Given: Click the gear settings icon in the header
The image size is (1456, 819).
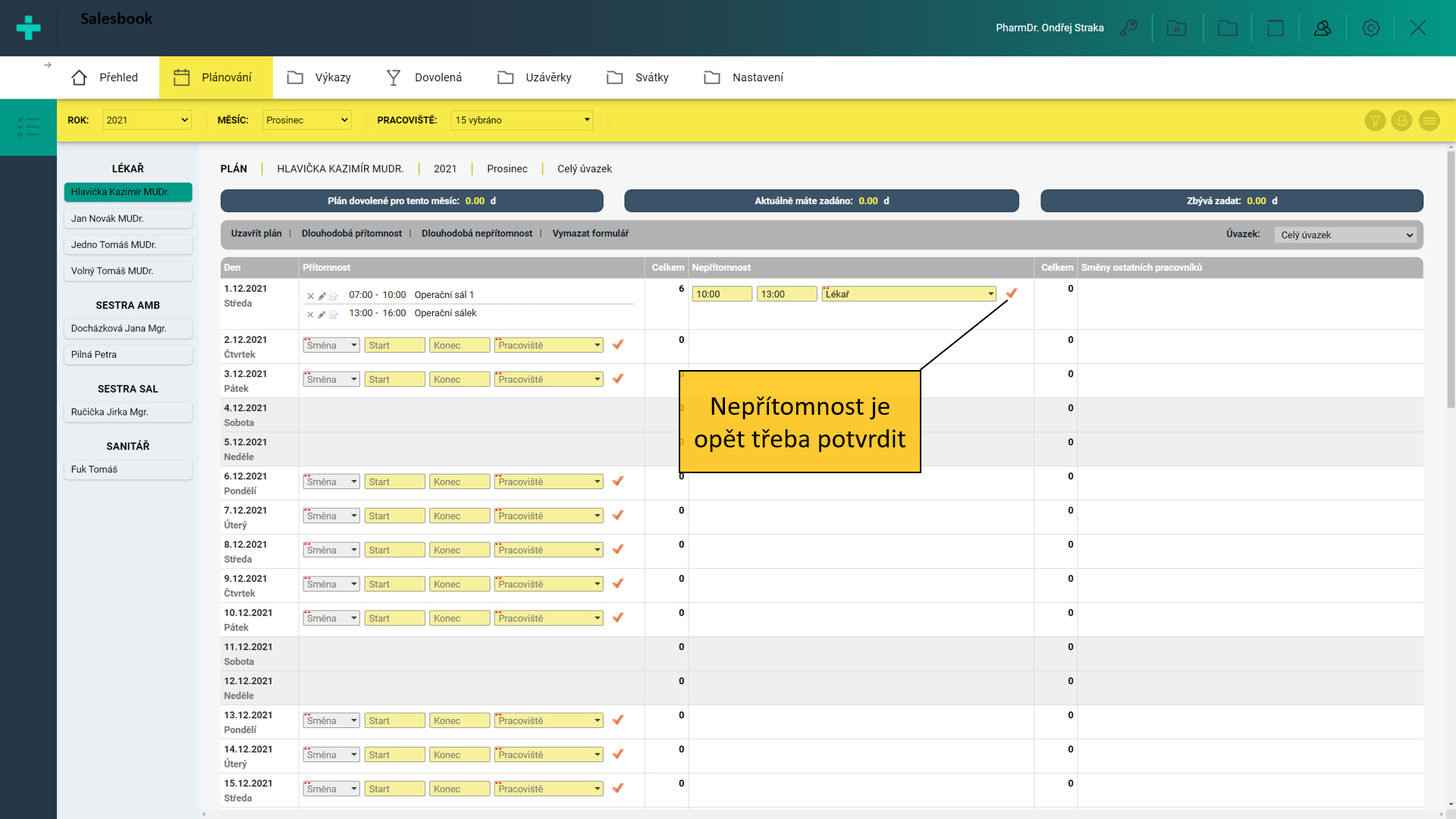Looking at the screenshot, I should pos(1370,28).
